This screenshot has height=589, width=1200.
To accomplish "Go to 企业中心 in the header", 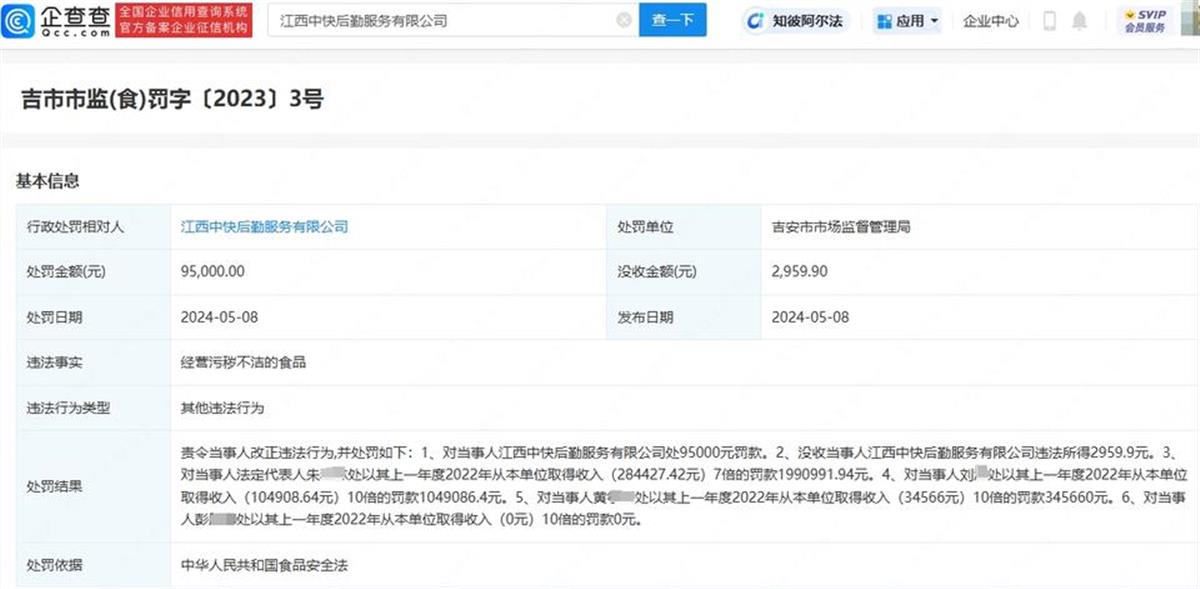I will click(990, 20).
